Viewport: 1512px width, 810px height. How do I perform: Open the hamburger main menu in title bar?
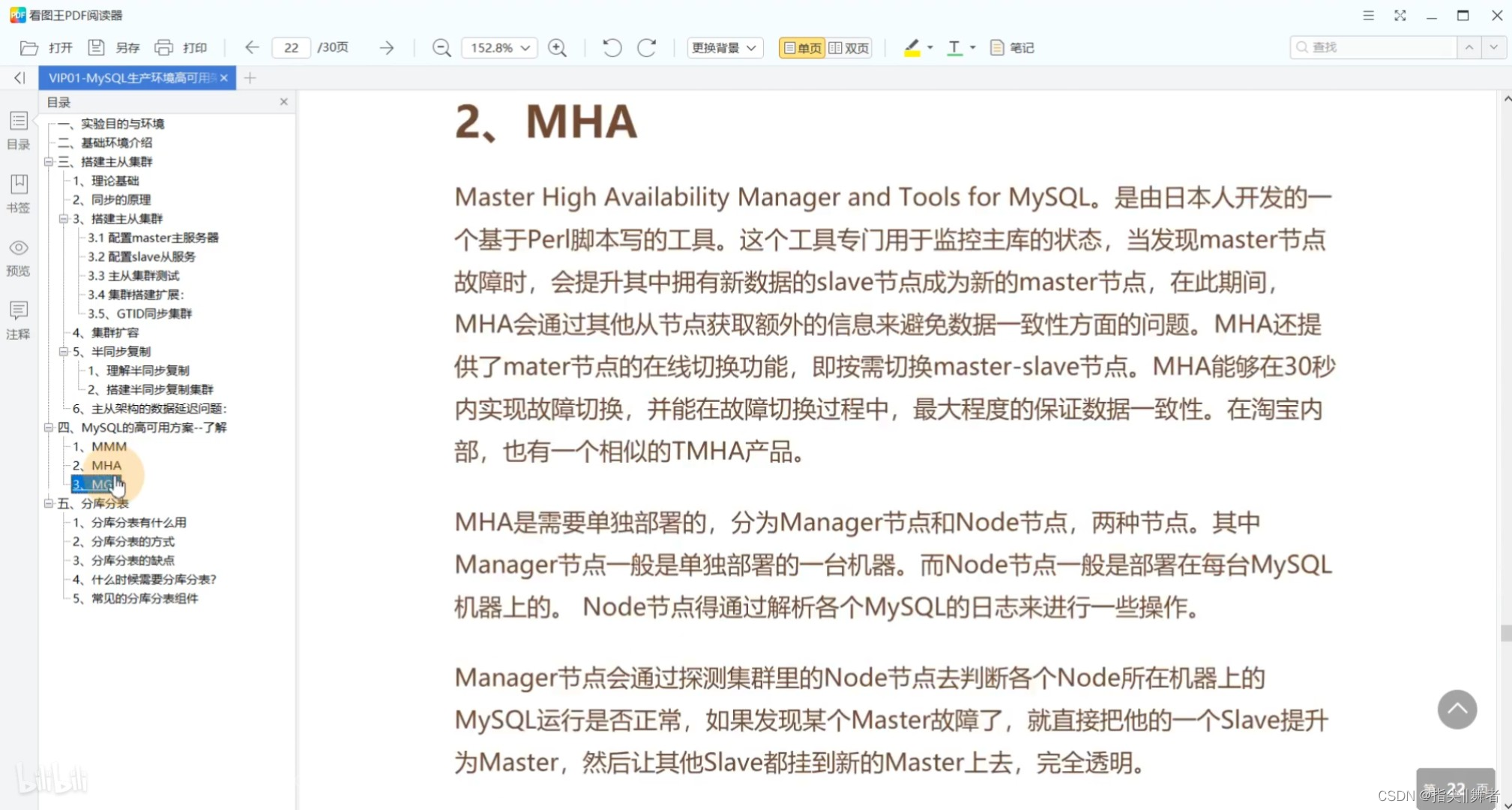click(x=1368, y=15)
